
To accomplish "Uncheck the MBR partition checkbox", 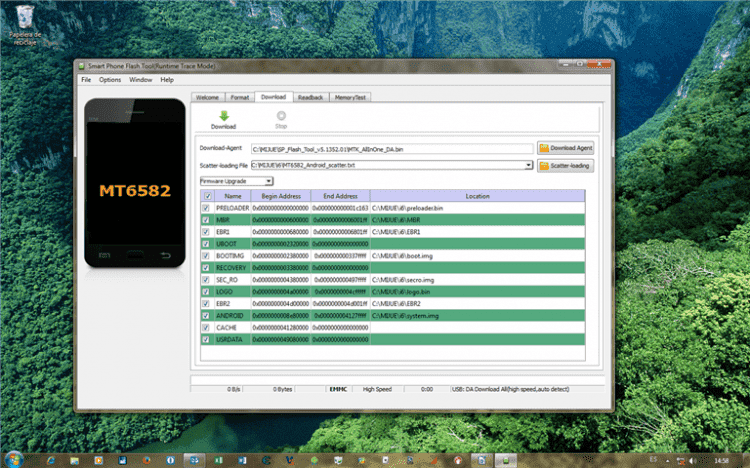I will click(x=206, y=220).
